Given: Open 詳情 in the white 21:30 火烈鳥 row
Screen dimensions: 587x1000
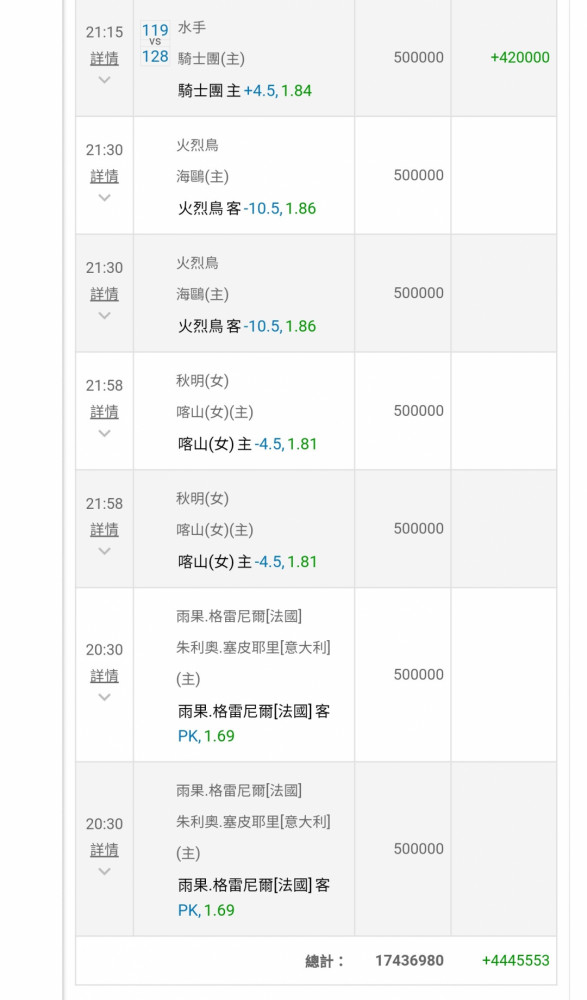Looking at the screenshot, I should 104,176.
